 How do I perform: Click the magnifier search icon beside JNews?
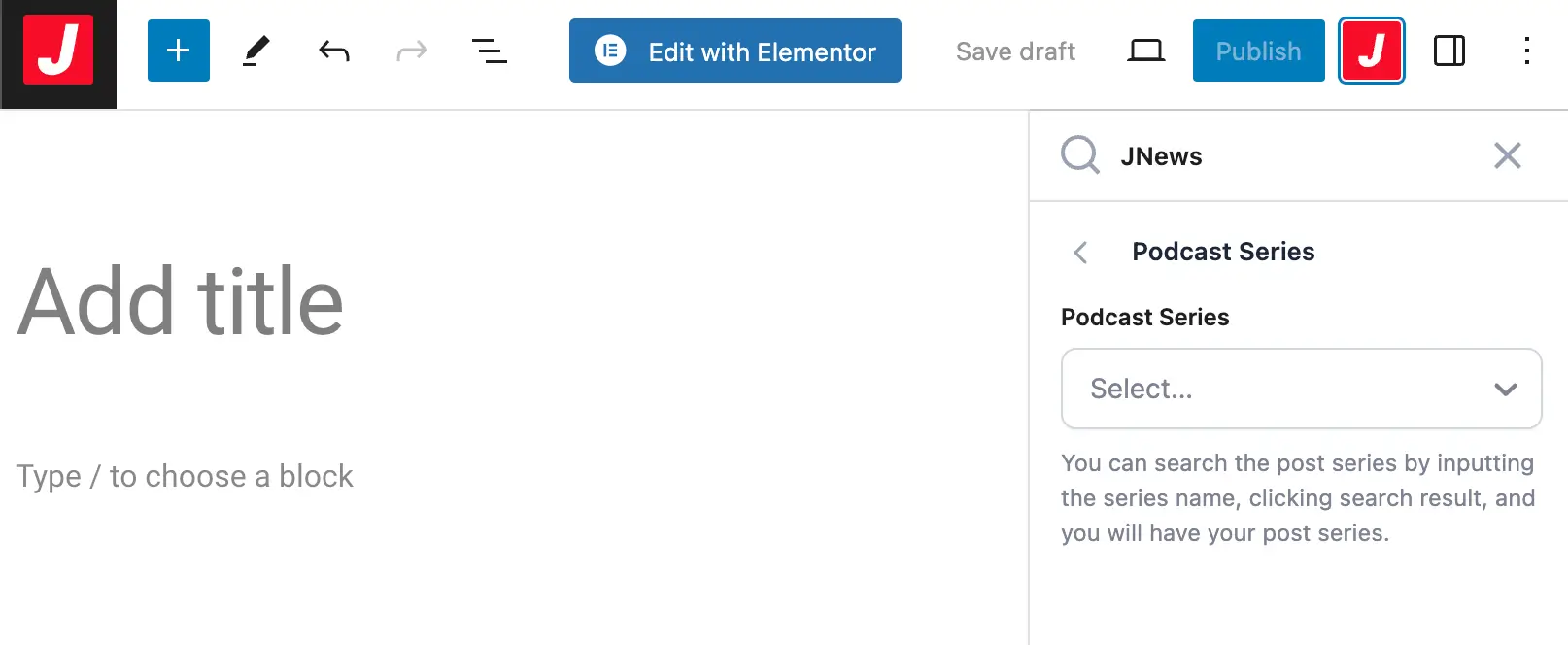tap(1079, 155)
